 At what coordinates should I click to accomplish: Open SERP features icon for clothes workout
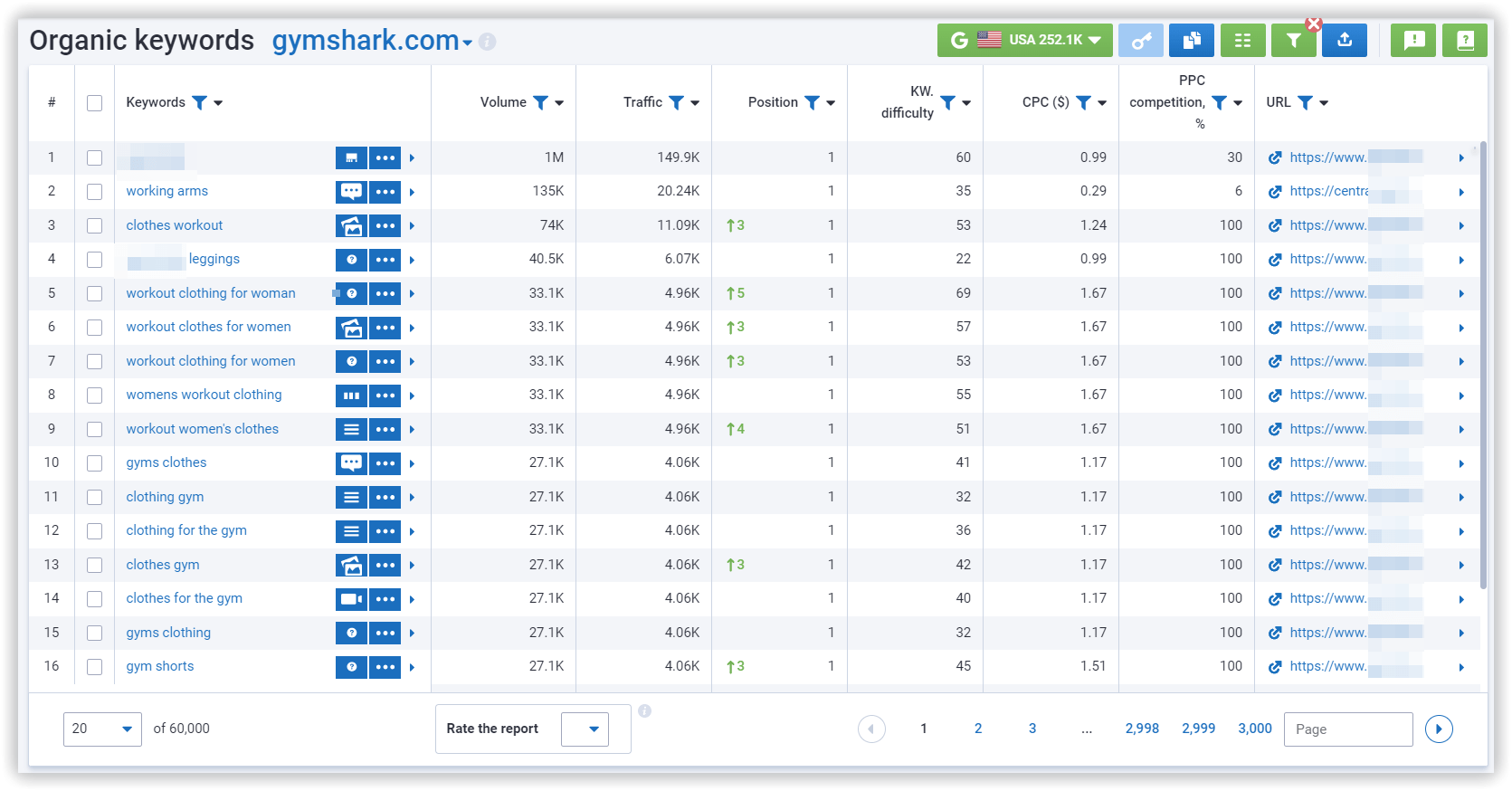tap(351, 225)
